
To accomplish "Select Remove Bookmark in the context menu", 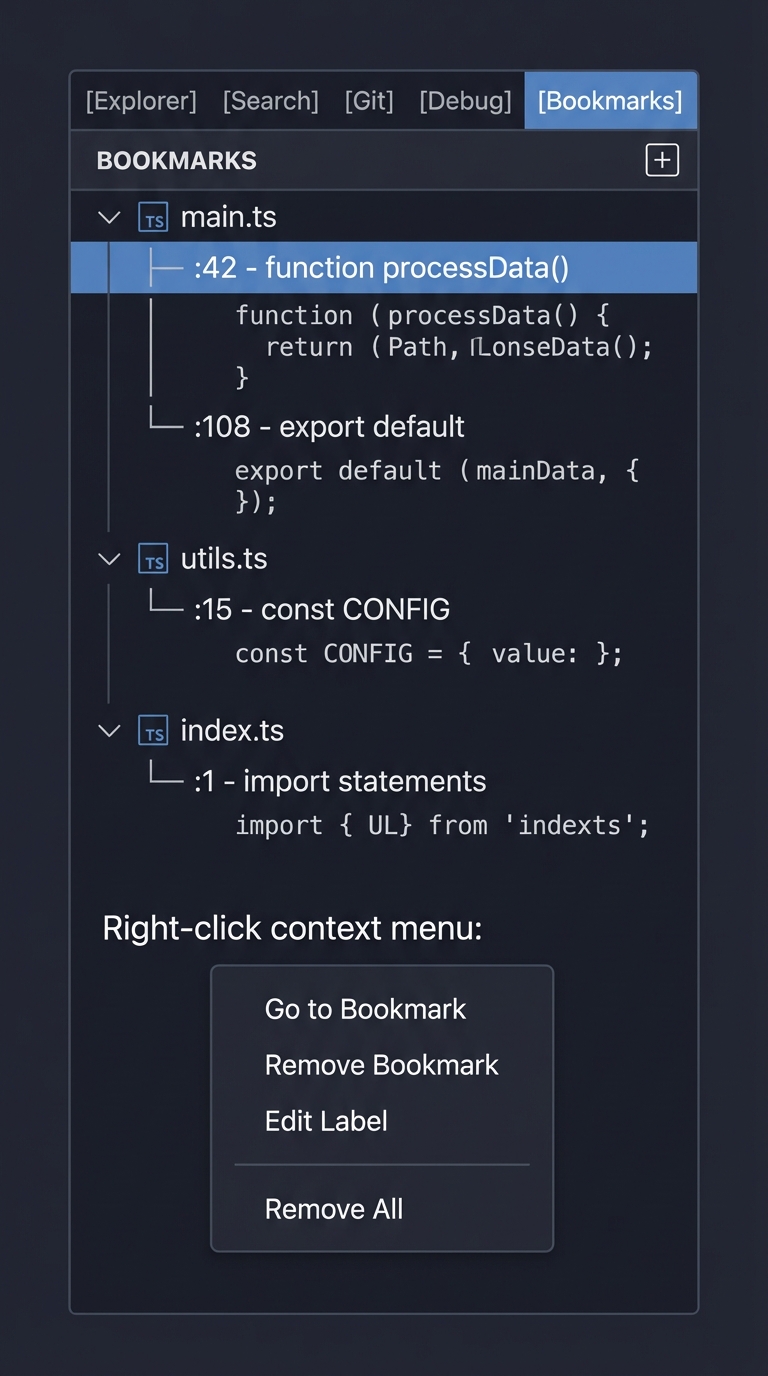I will [381, 1065].
